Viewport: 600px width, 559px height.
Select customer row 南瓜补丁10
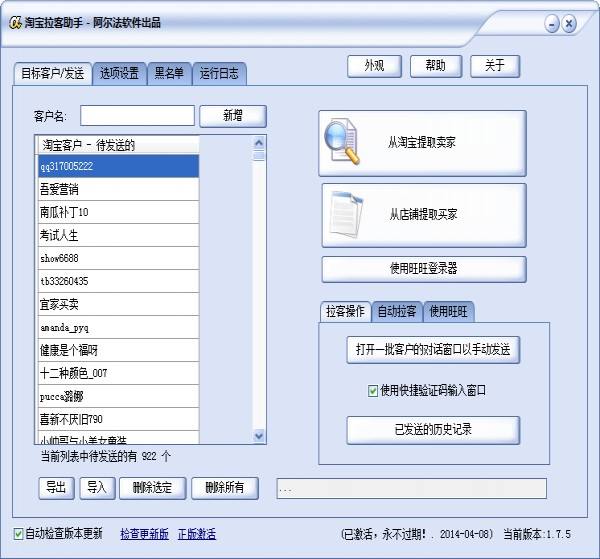pyautogui.click(x=119, y=212)
